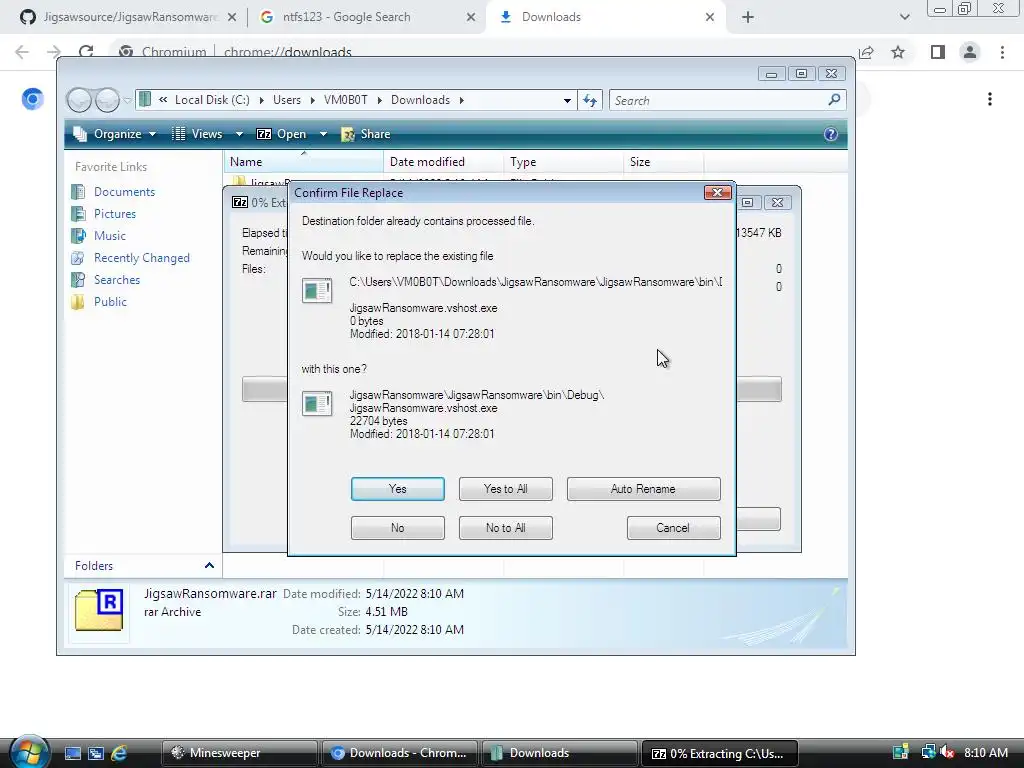Open tab search chevron
This screenshot has width=1024, height=768.
tap(904, 17)
